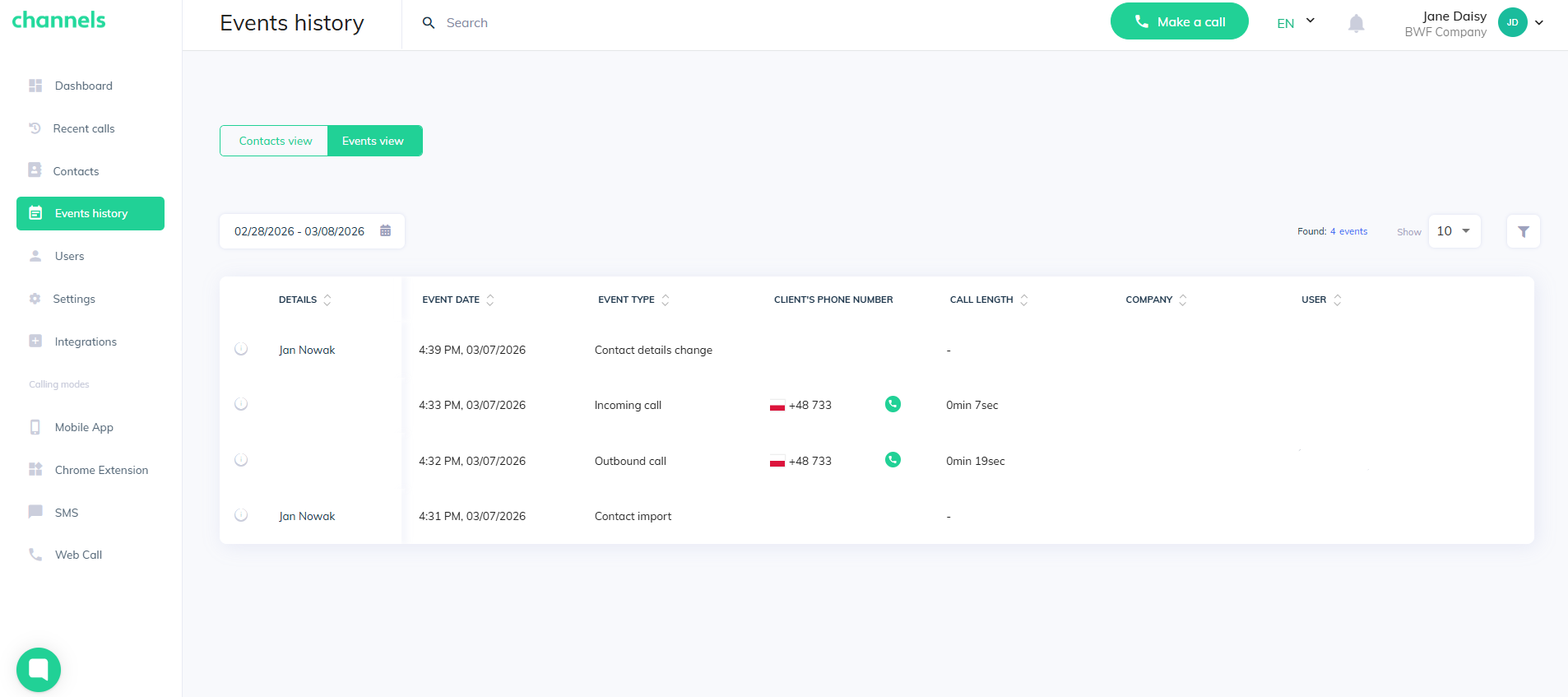Open the events filter funnel
The width and height of the screenshot is (1568, 697).
pyautogui.click(x=1524, y=231)
